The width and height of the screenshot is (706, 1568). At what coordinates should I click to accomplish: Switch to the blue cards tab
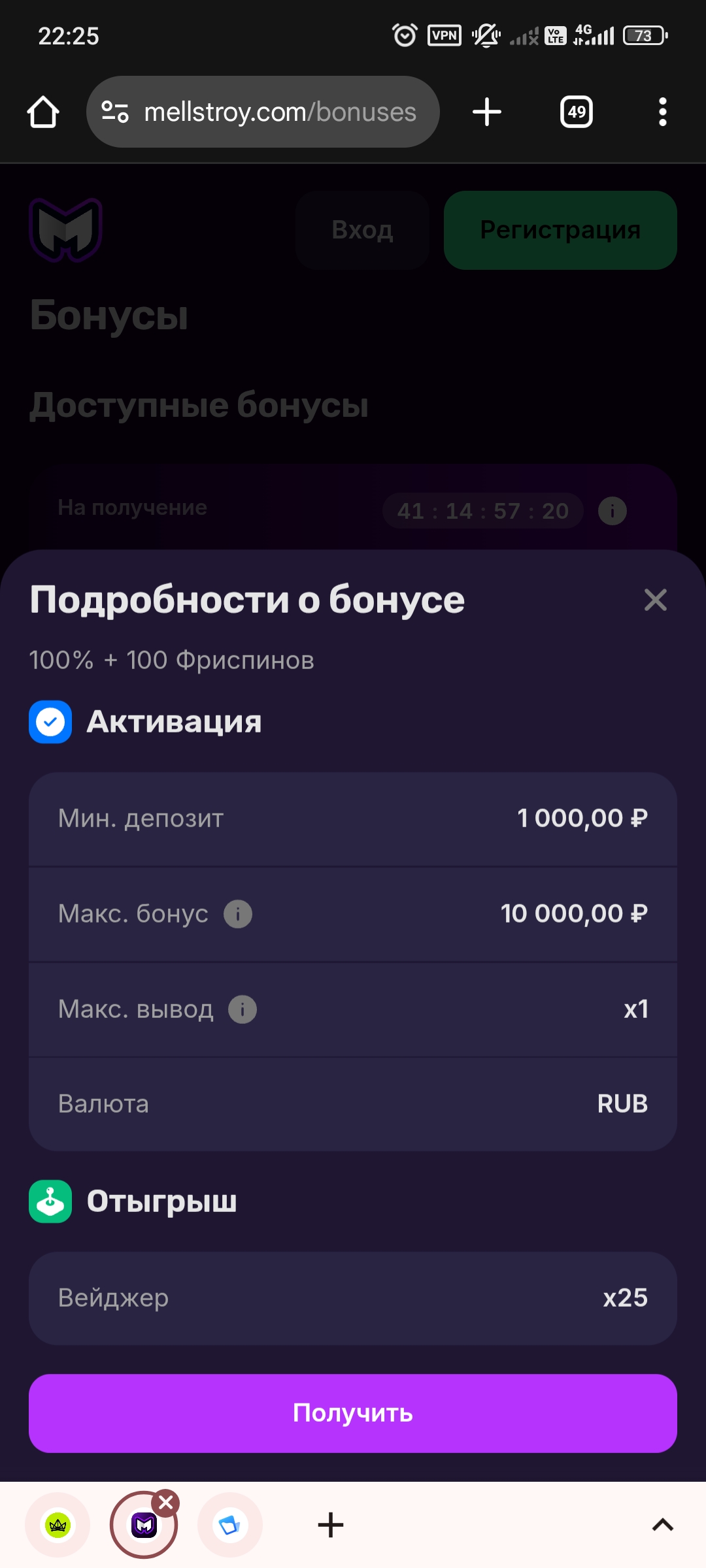[x=229, y=1526]
